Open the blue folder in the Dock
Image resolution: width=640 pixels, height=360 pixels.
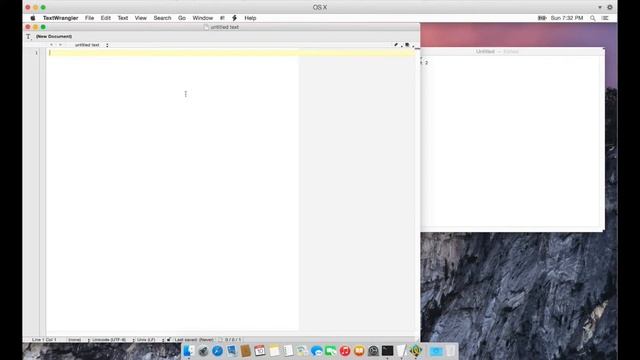436,351
